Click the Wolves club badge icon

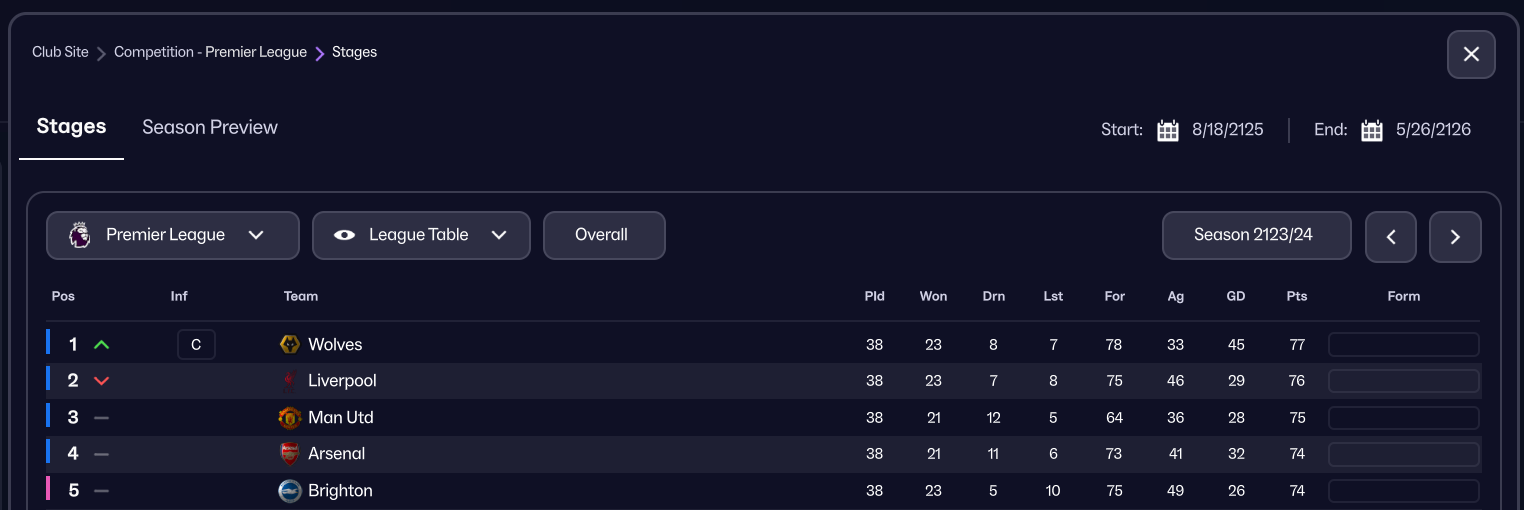tap(290, 345)
